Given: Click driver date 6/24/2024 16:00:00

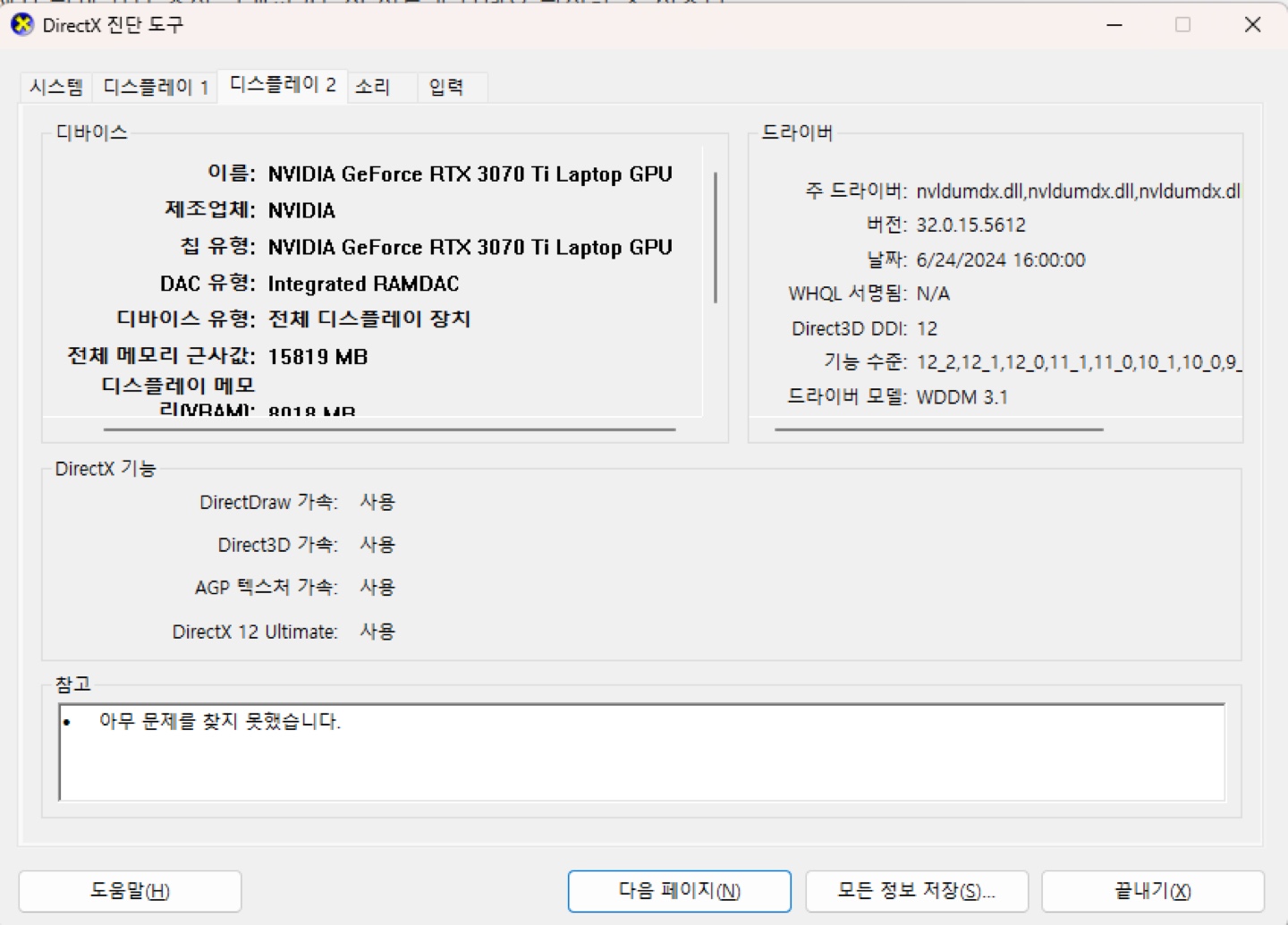Looking at the screenshot, I should pos(1000,260).
